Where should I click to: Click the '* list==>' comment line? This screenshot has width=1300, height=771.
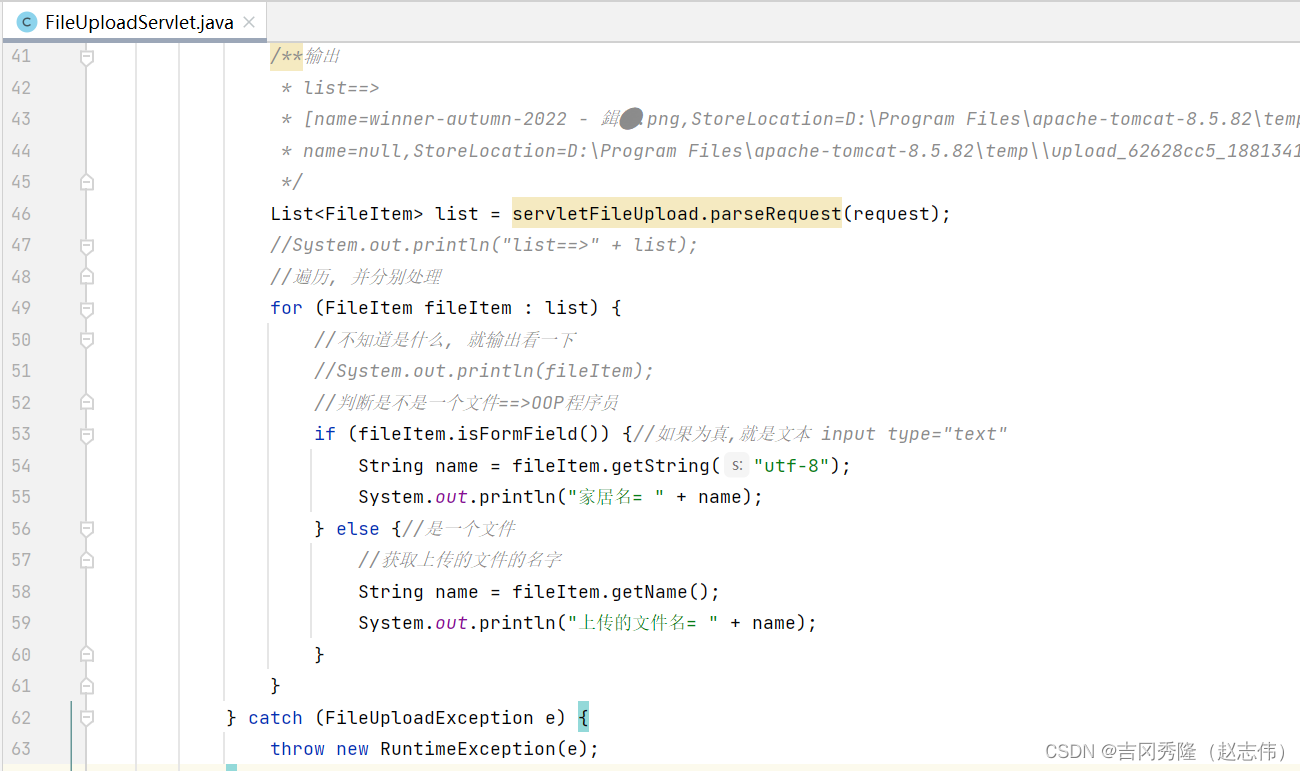coord(330,88)
